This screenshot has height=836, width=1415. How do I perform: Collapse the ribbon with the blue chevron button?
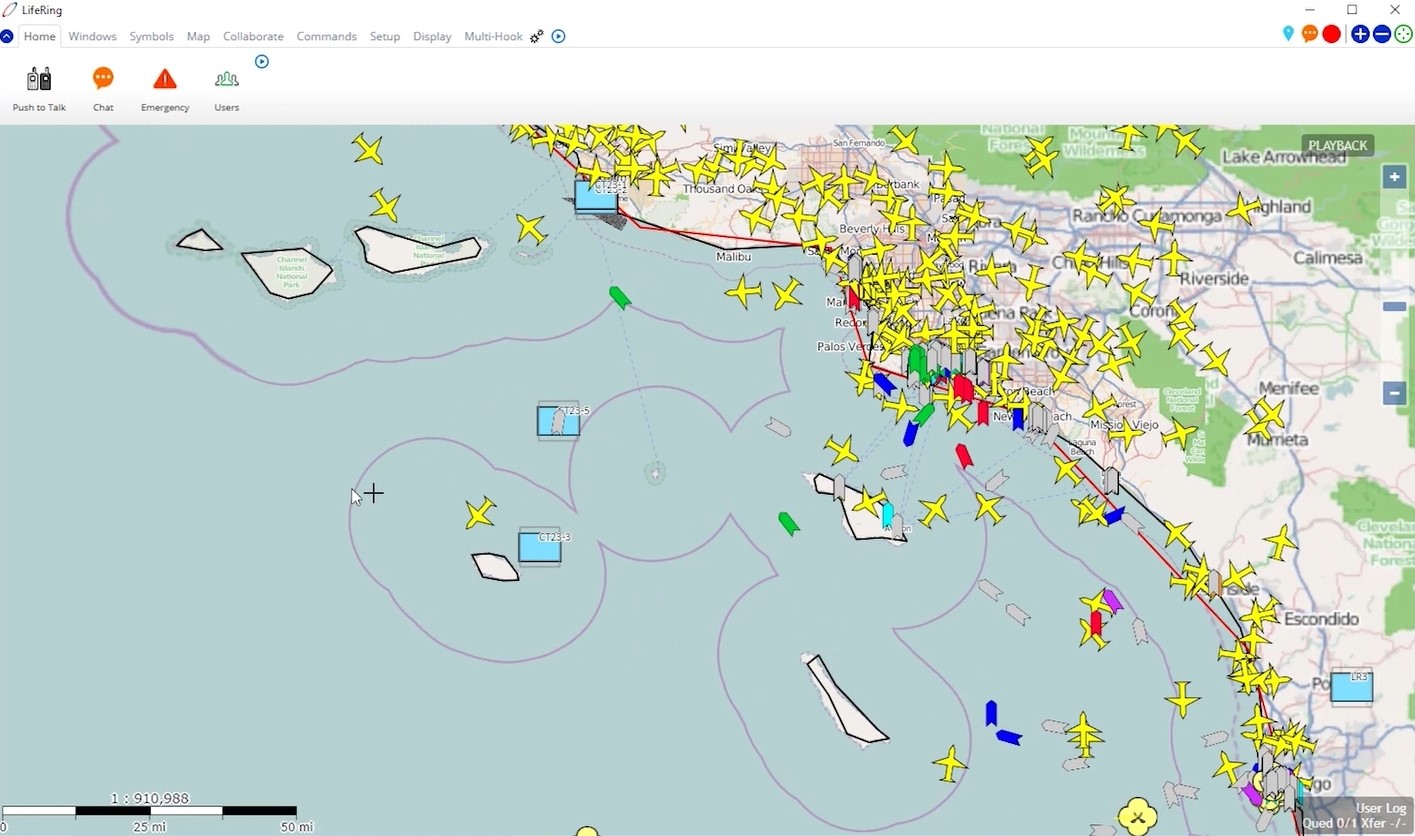(7, 36)
